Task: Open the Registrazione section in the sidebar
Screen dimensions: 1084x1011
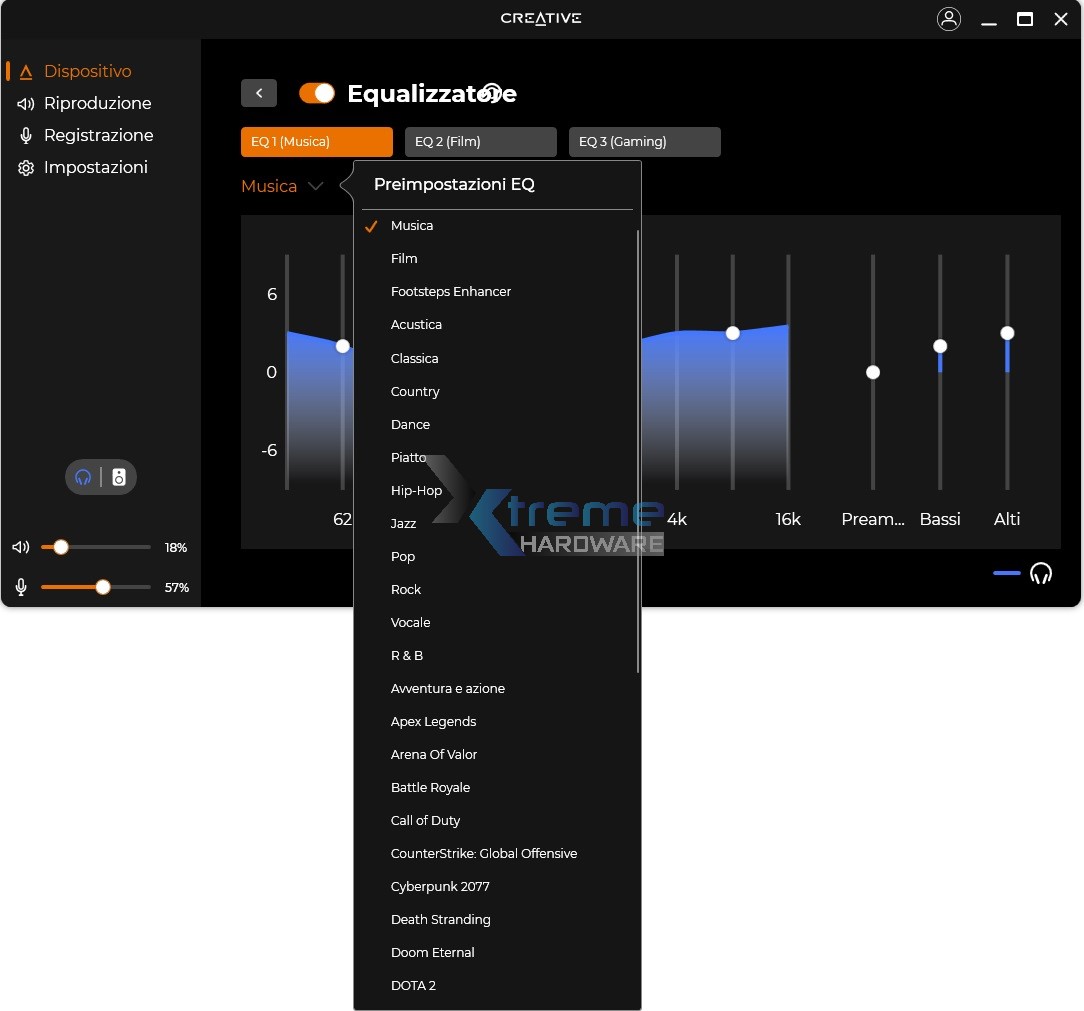Action: [x=98, y=135]
